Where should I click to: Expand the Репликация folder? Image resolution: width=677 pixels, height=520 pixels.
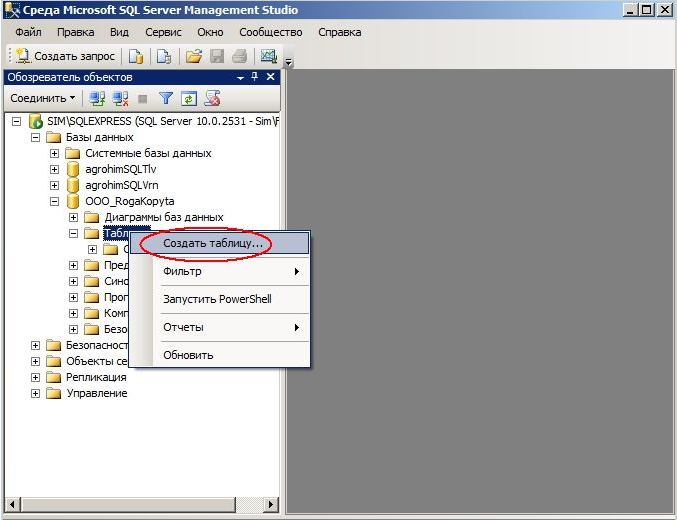pyautogui.click(x=35, y=377)
